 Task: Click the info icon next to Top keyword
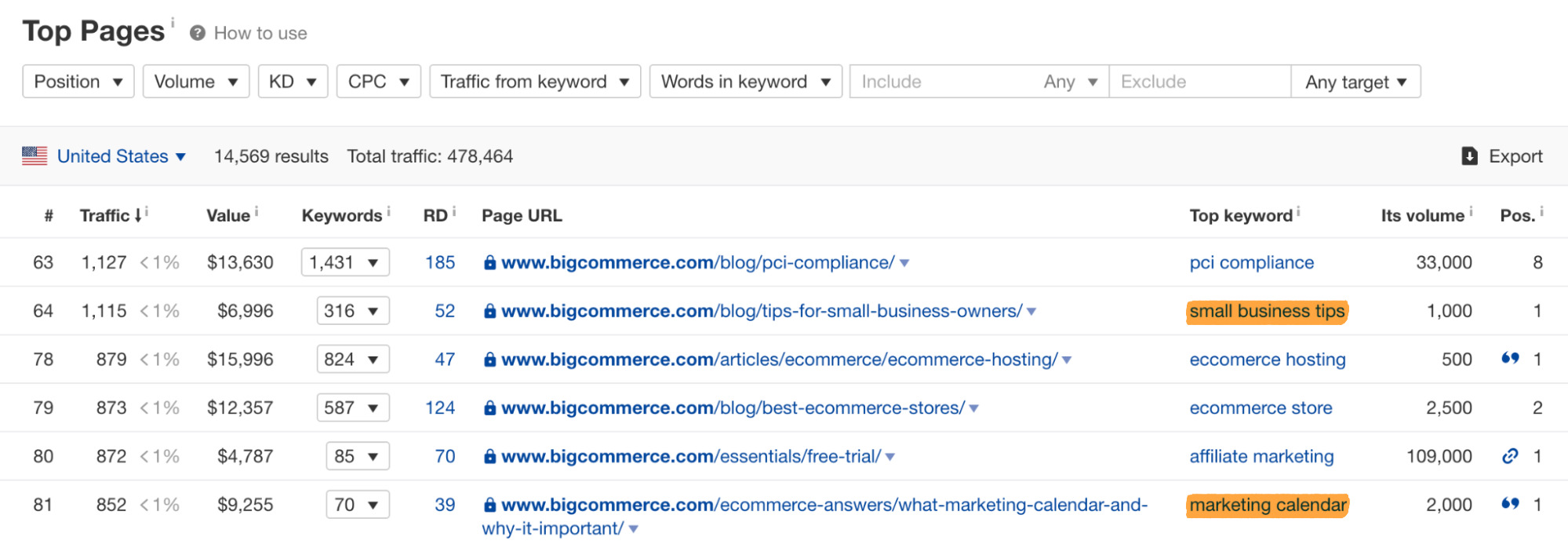[1298, 211]
